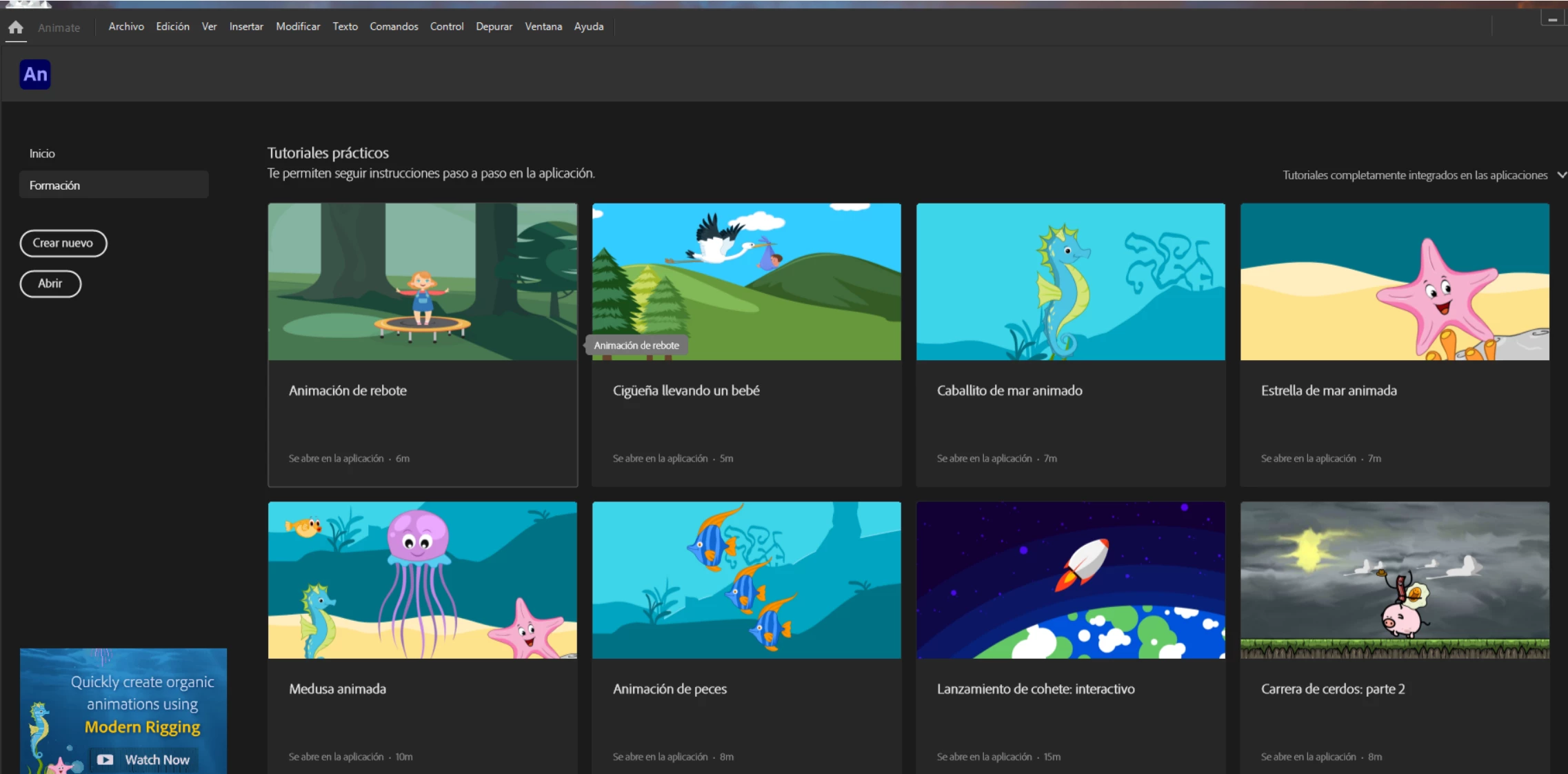Open the Ventana menu
Screen dimensions: 1568x774
[543, 27]
